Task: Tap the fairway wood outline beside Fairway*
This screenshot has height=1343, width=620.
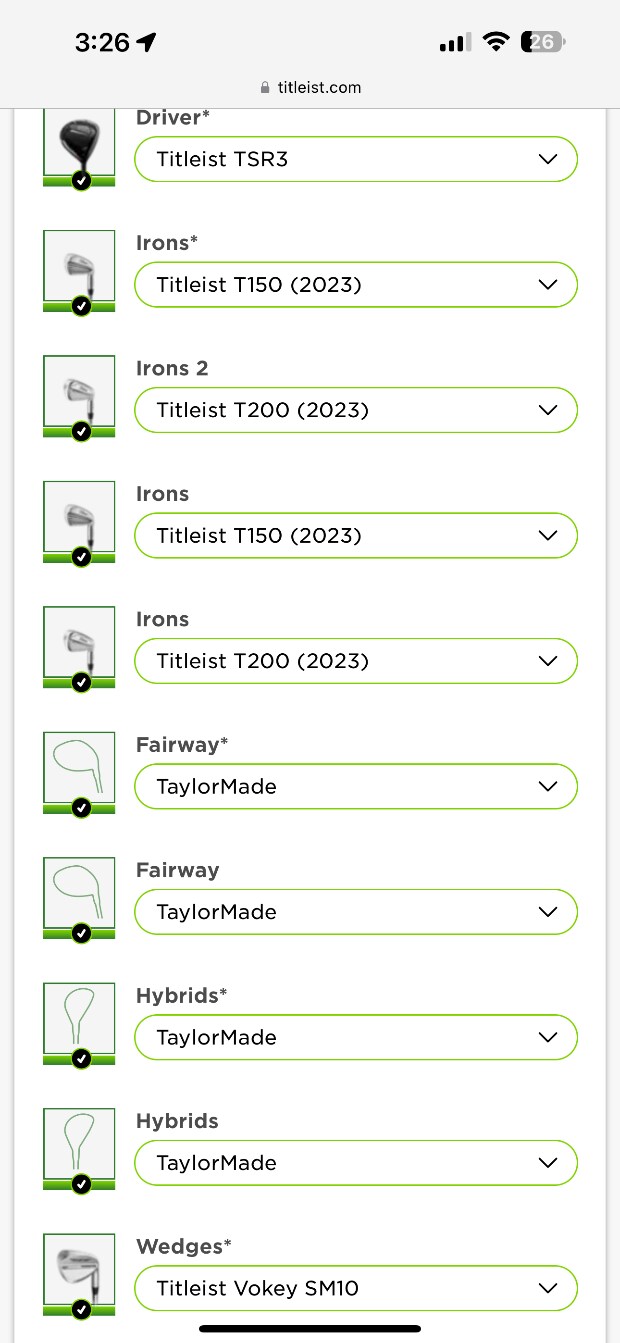Action: (x=79, y=766)
